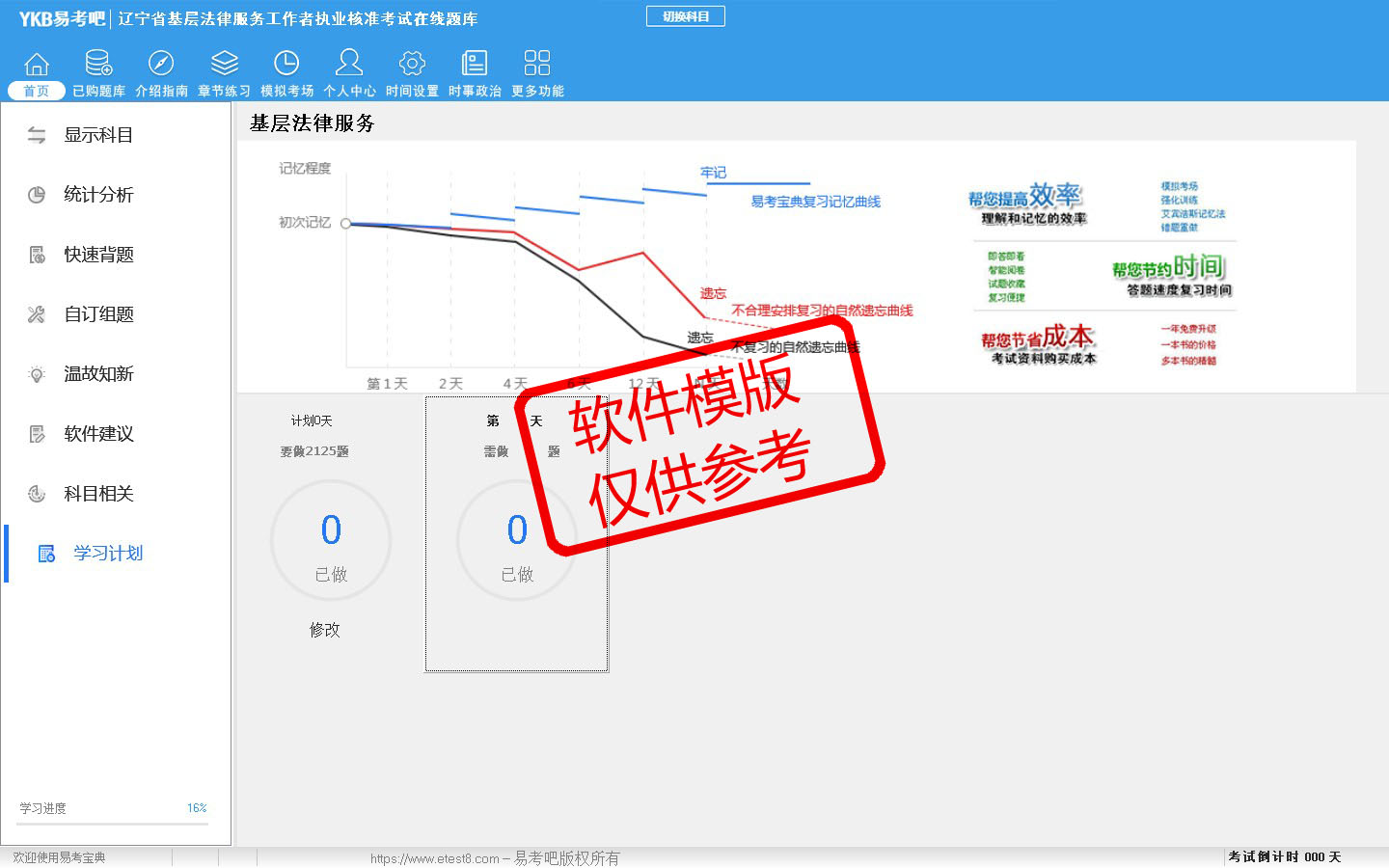
Task: Click the 切换科目 button
Action: [685, 16]
